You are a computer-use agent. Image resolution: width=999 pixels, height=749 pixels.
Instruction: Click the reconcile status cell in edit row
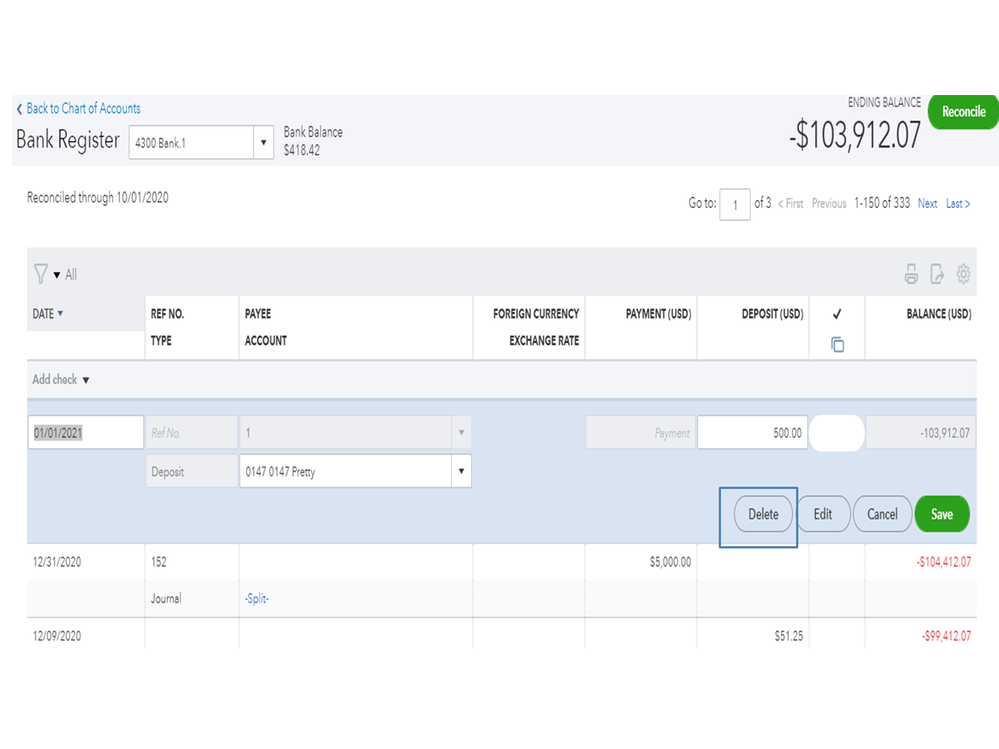(x=837, y=434)
